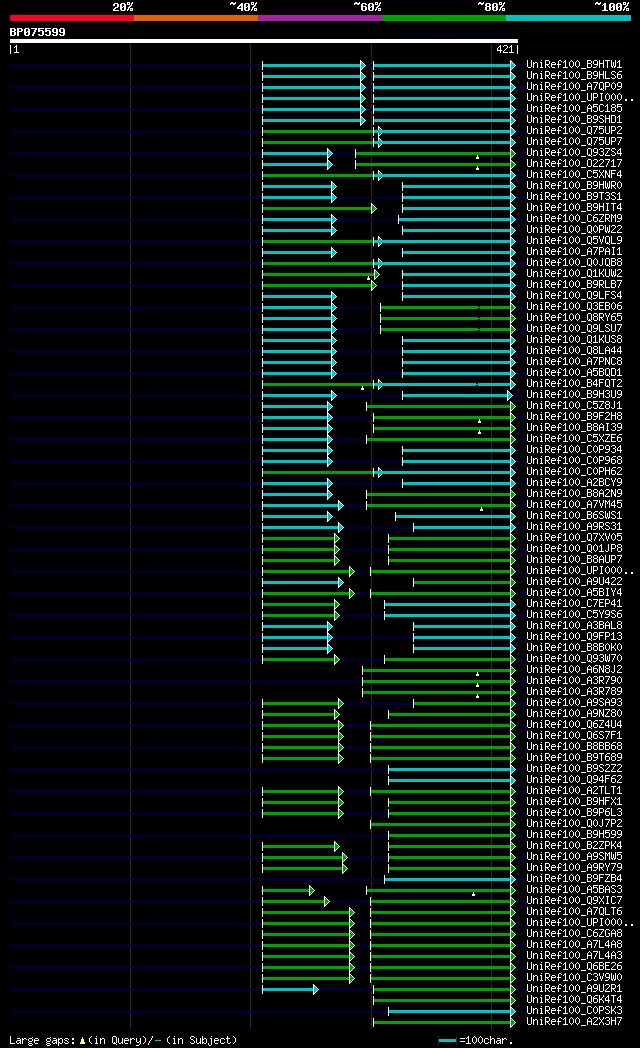
Task: Open hit UniRef100_B9HTW1
Action: 574,65
